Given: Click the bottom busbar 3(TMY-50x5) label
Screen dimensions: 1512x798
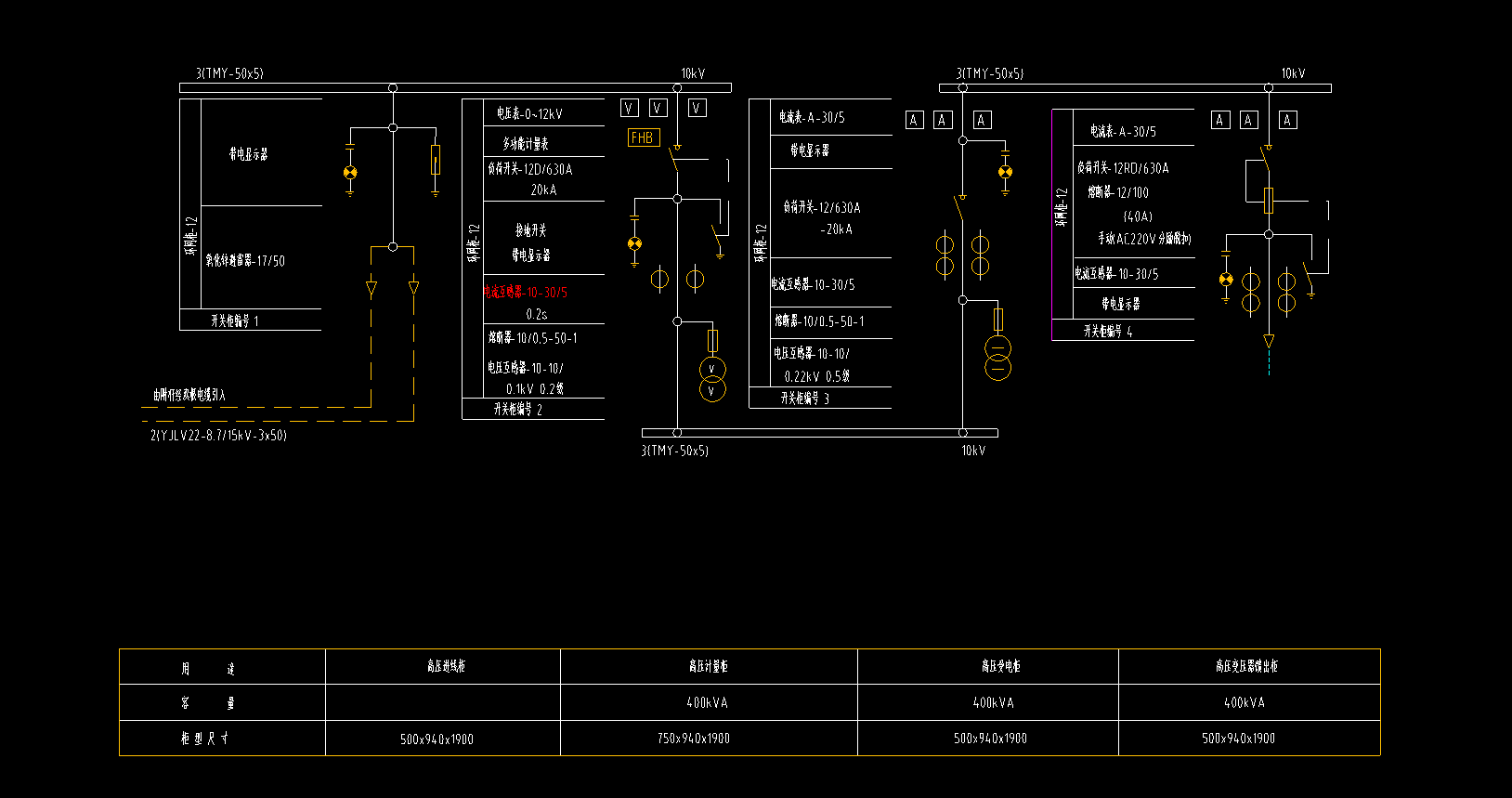Looking at the screenshot, I should click(675, 451).
